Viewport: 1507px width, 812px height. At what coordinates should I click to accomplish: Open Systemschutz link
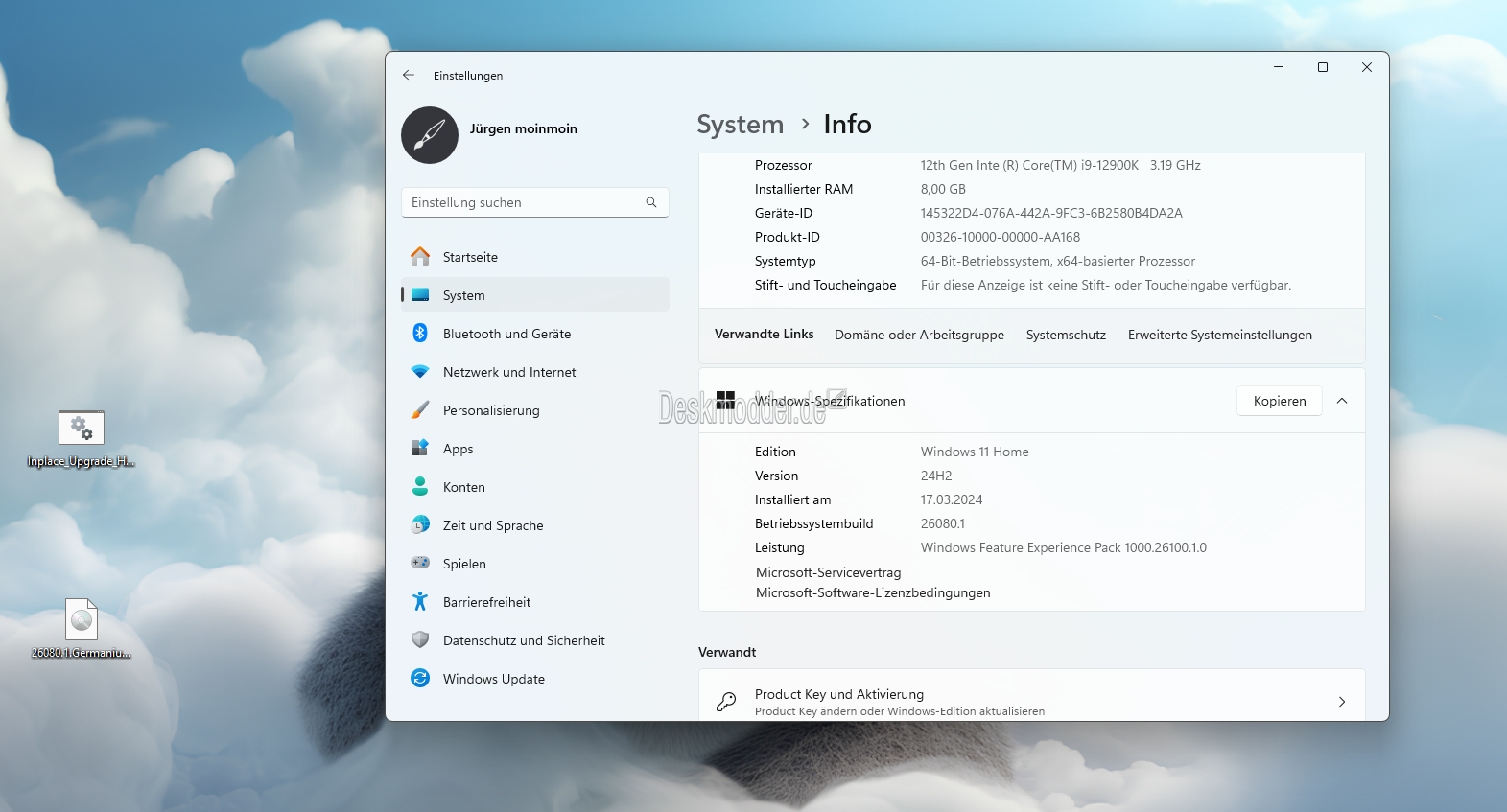coord(1066,335)
